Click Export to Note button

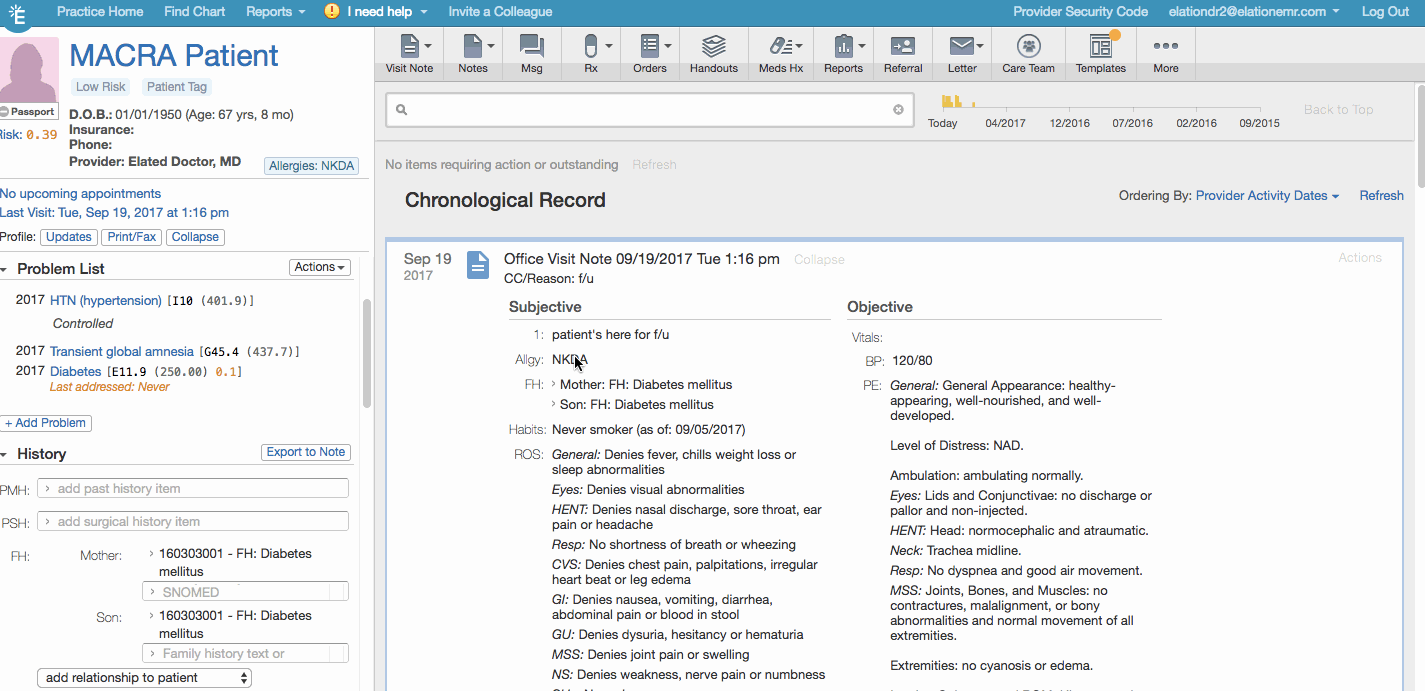(x=305, y=452)
